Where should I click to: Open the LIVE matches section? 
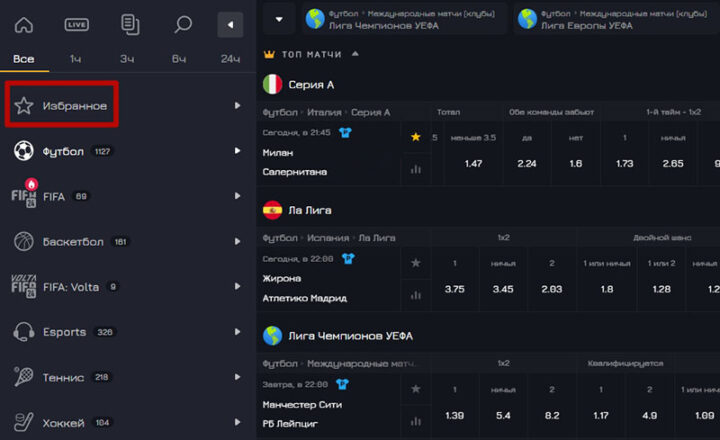tap(77, 25)
